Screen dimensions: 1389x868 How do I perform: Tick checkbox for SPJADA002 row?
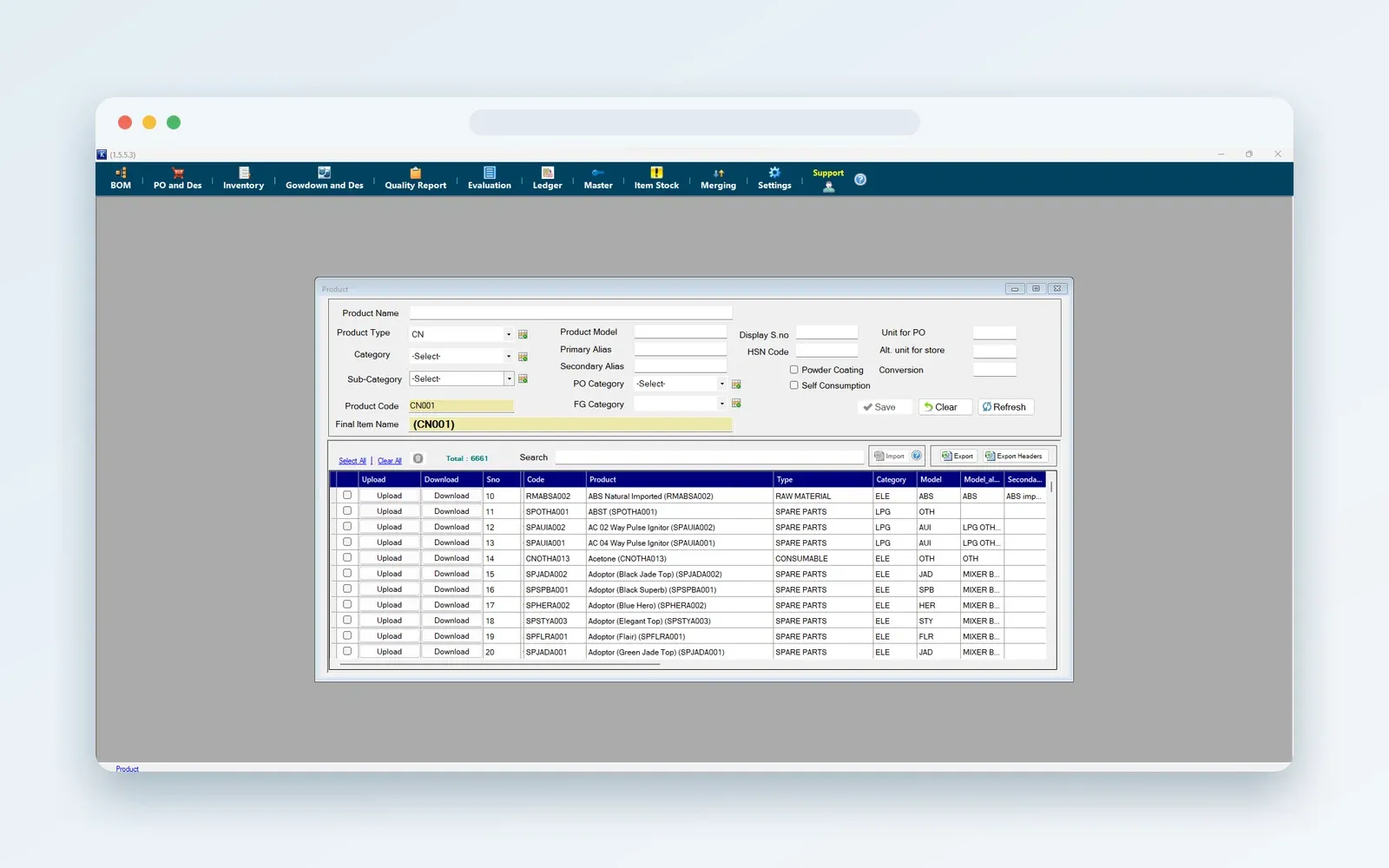(347, 574)
